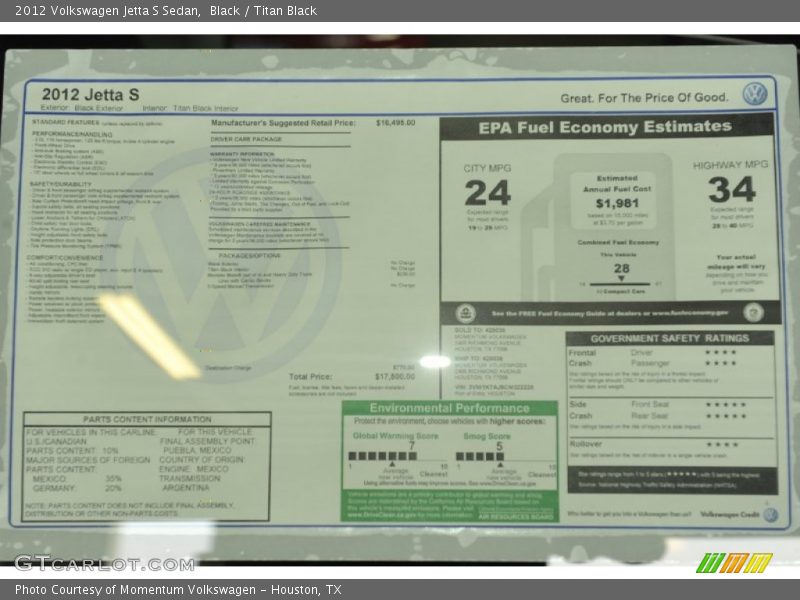Screen dimensions: 800x600
Task: Click the "Parts Content Information" header
Action: [147, 419]
